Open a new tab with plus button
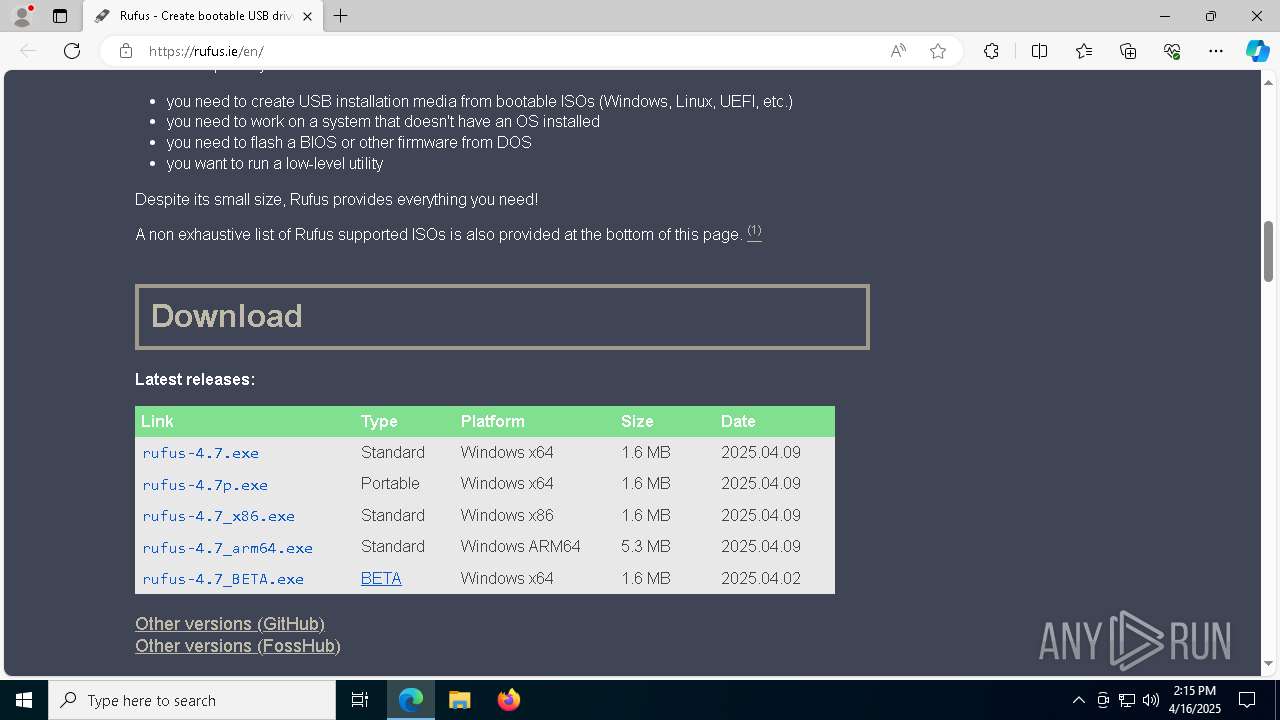1280x720 pixels. pyautogui.click(x=341, y=16)
